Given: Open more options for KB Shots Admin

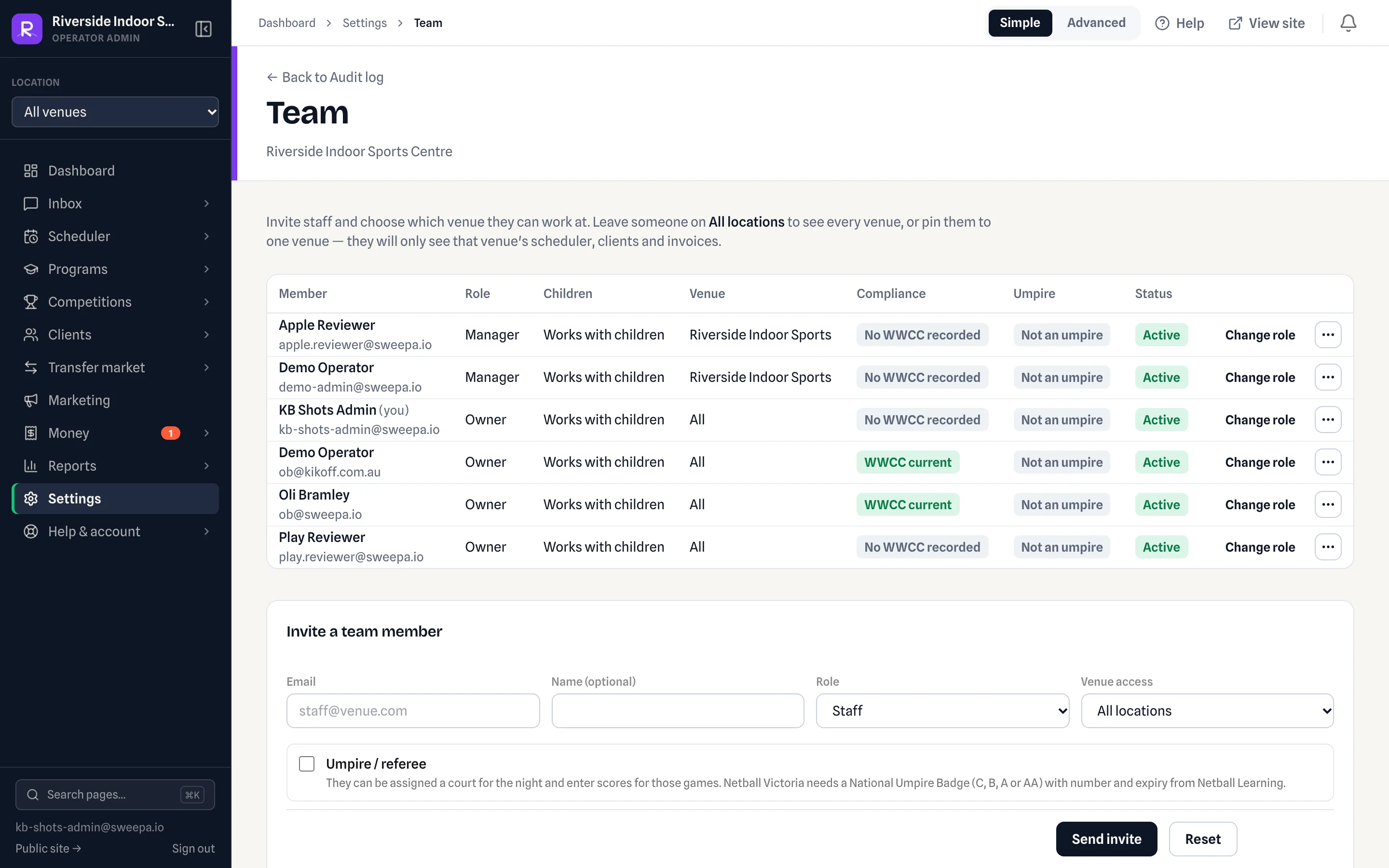Looking at the screenshot, I should pyautogui.click(x=1328, y=420).
